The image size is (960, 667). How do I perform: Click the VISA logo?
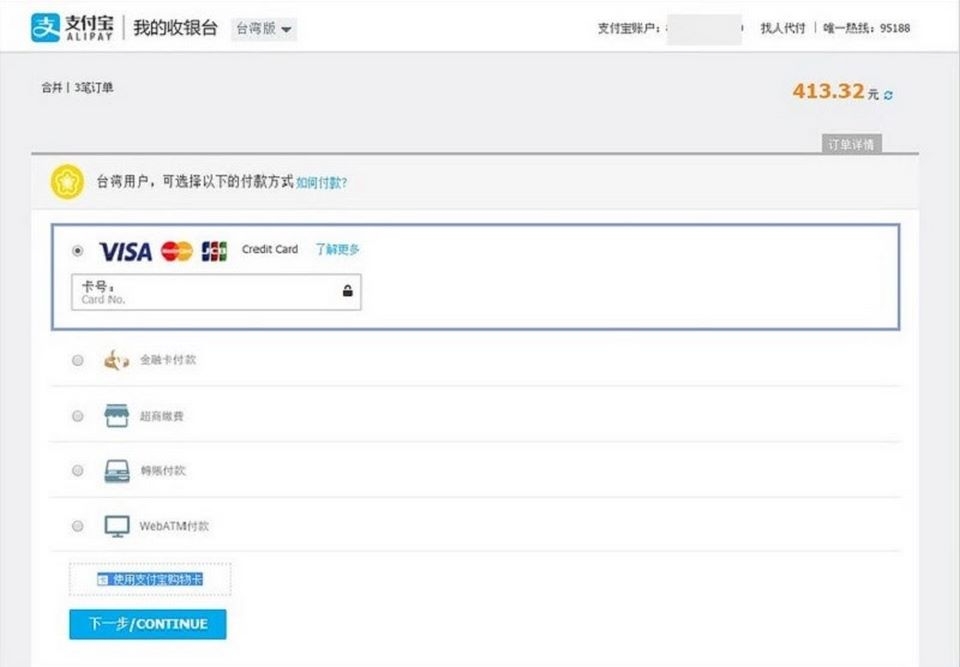126,251
